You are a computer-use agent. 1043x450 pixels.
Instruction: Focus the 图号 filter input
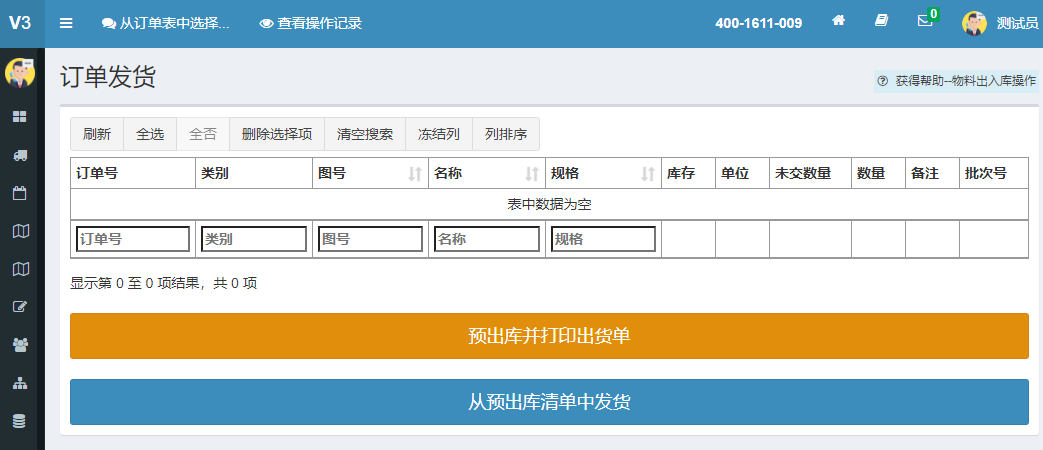point(371,239)
